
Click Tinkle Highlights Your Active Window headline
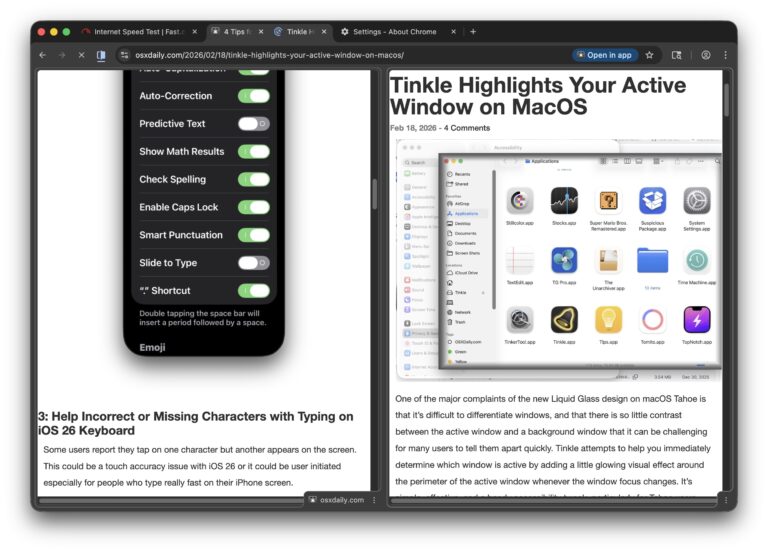[538, 96]
